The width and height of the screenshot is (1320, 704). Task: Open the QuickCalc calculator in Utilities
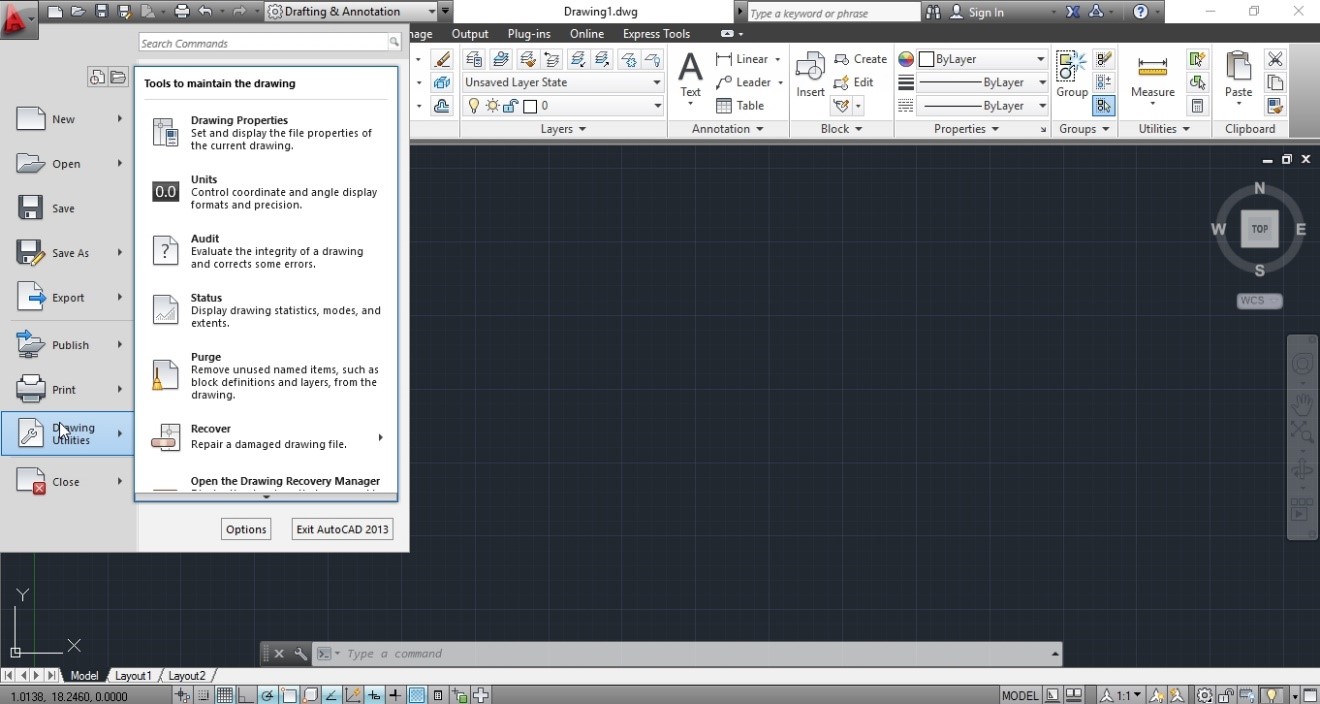[x=1197, y=105]
